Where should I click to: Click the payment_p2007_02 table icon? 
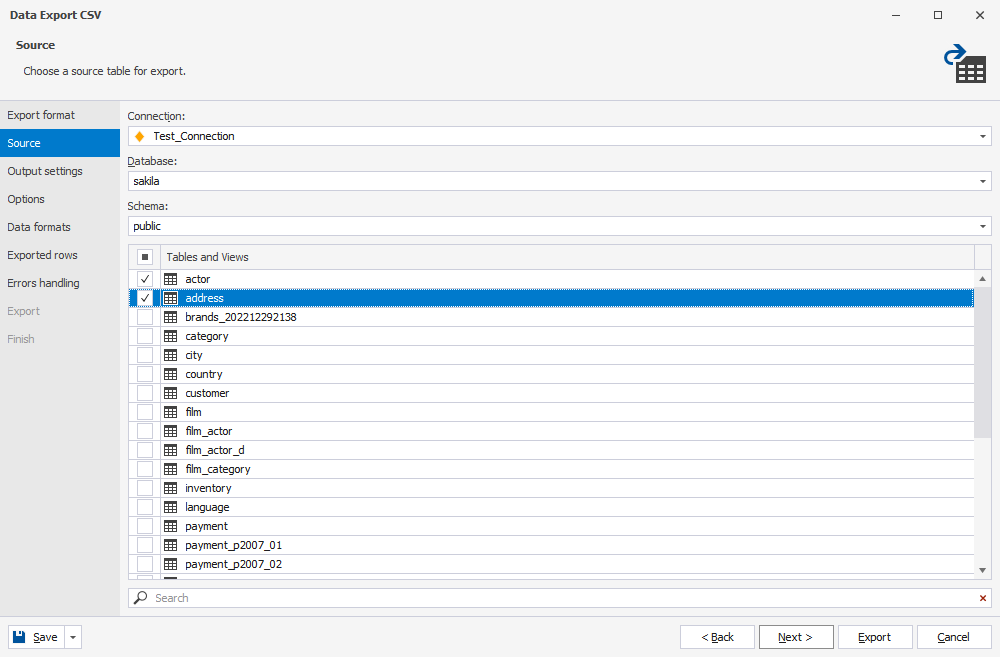(170, 565)
